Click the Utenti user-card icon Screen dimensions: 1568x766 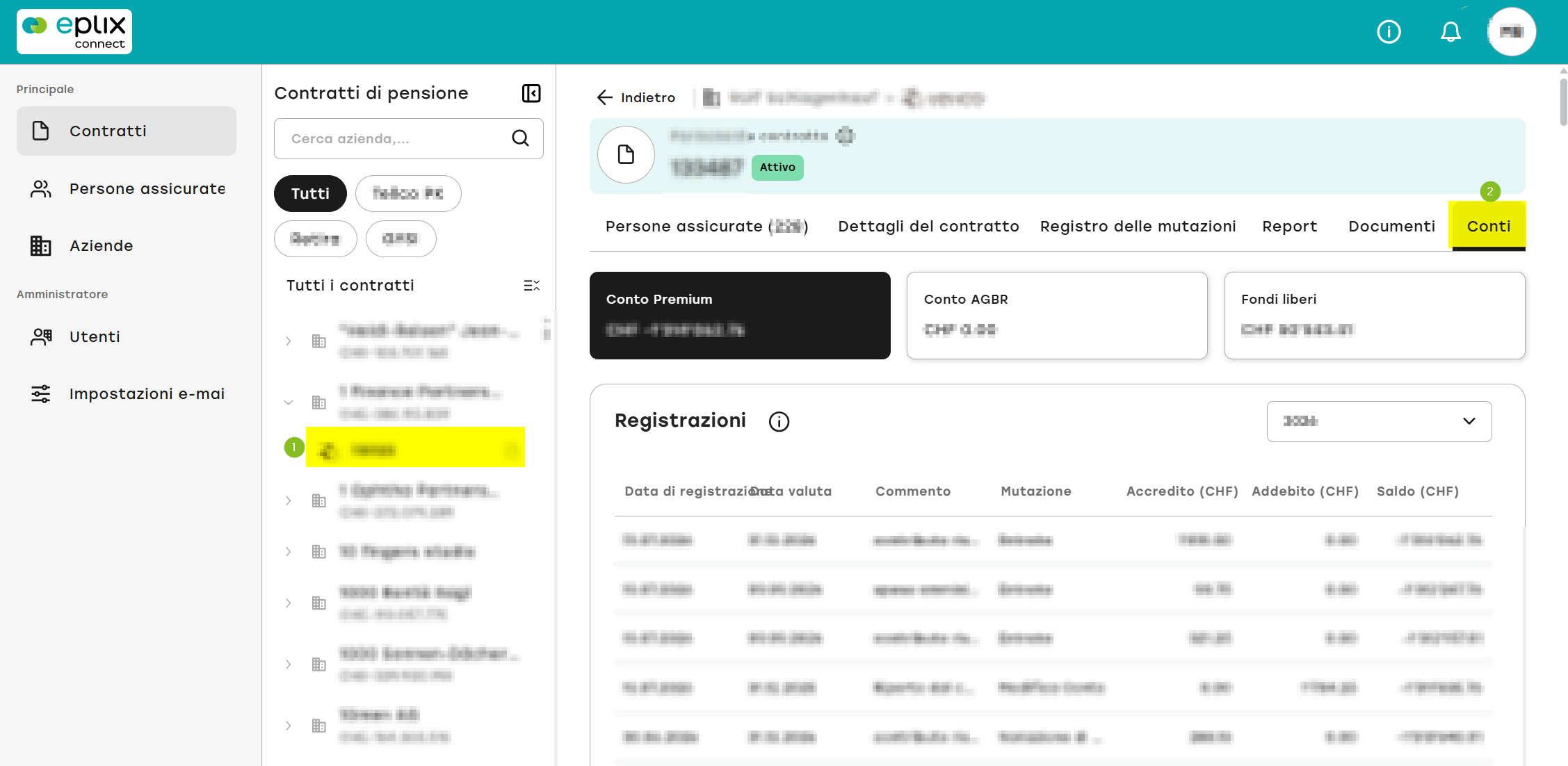(x=41, y=336)
